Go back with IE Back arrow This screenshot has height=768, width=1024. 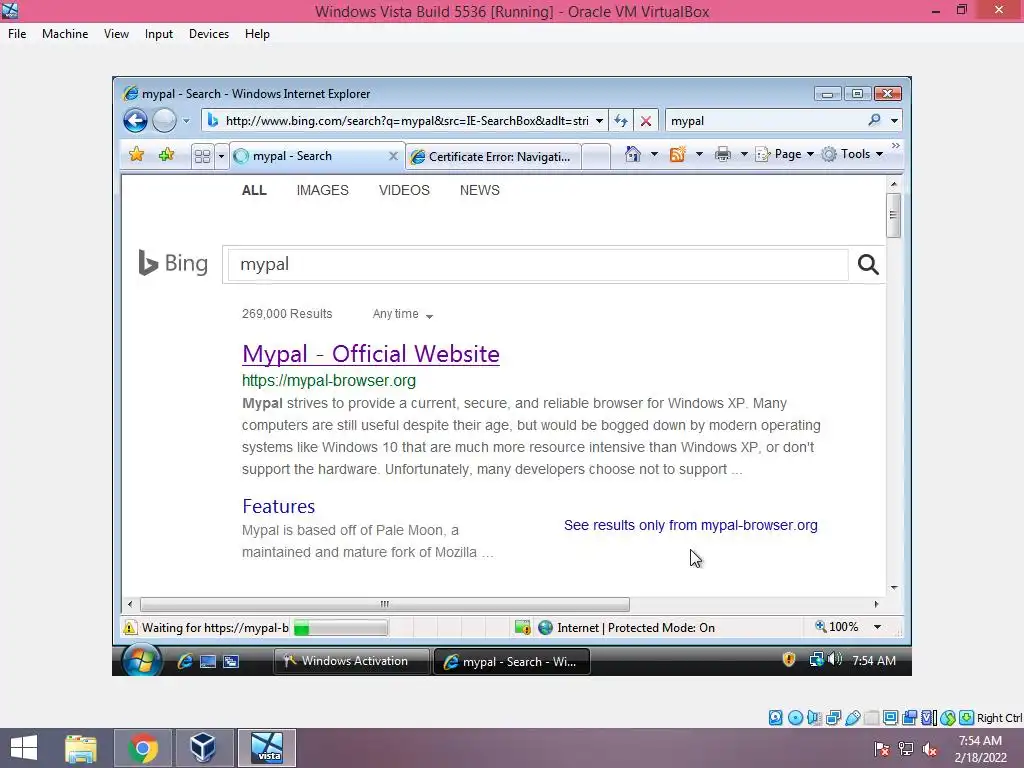coord(135,121)
